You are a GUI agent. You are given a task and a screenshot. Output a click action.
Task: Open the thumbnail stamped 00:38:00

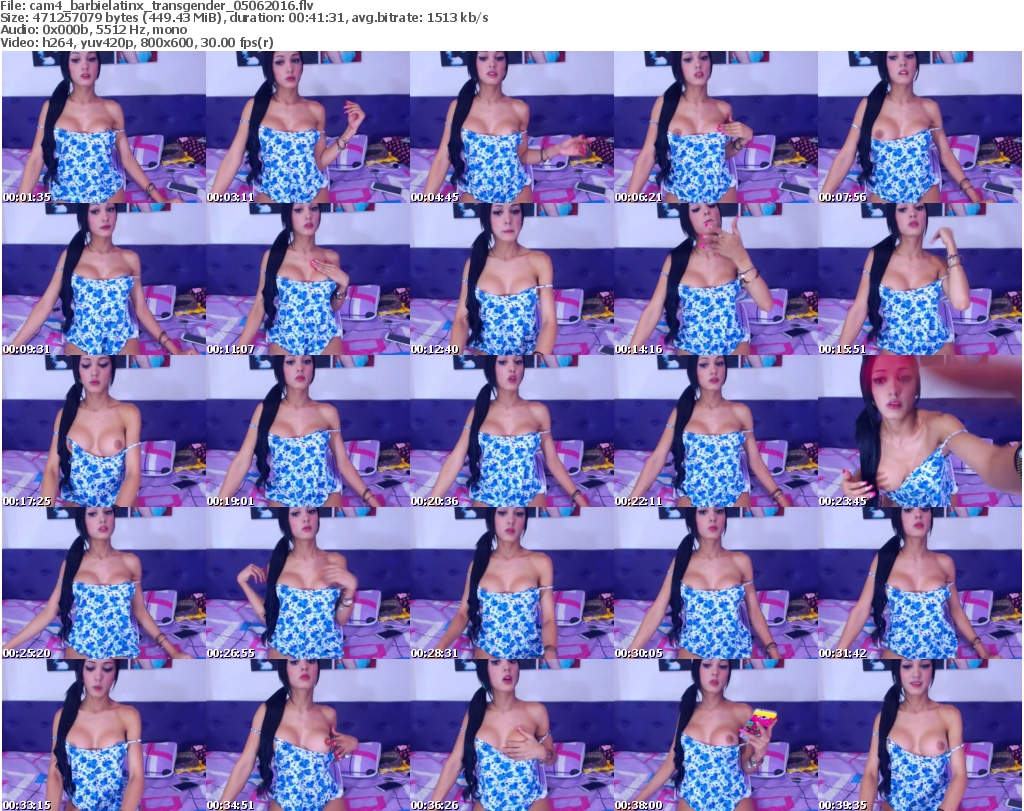click(x=716, y=735)
